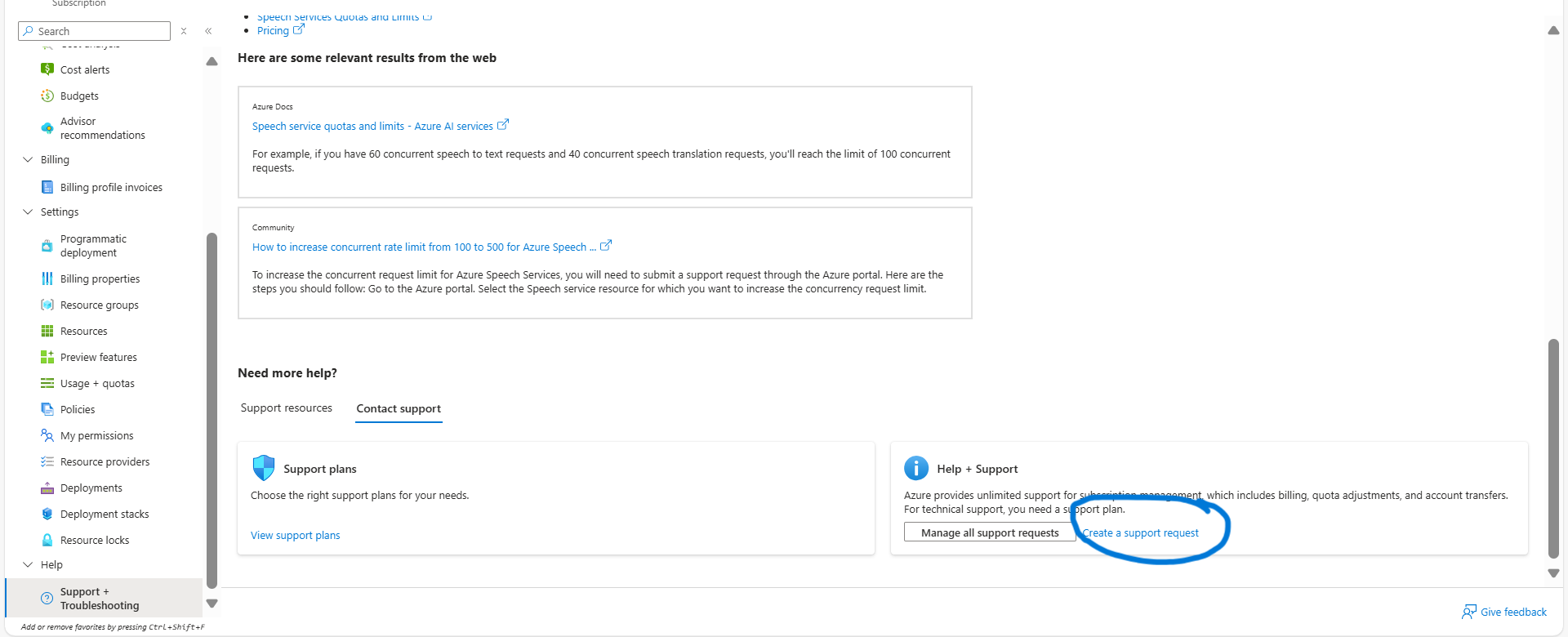Image resolution: width=1568 pixels, height=637 pixels.
Task: Click external icon next to Speech service quotas
Action: coord(503,125)
